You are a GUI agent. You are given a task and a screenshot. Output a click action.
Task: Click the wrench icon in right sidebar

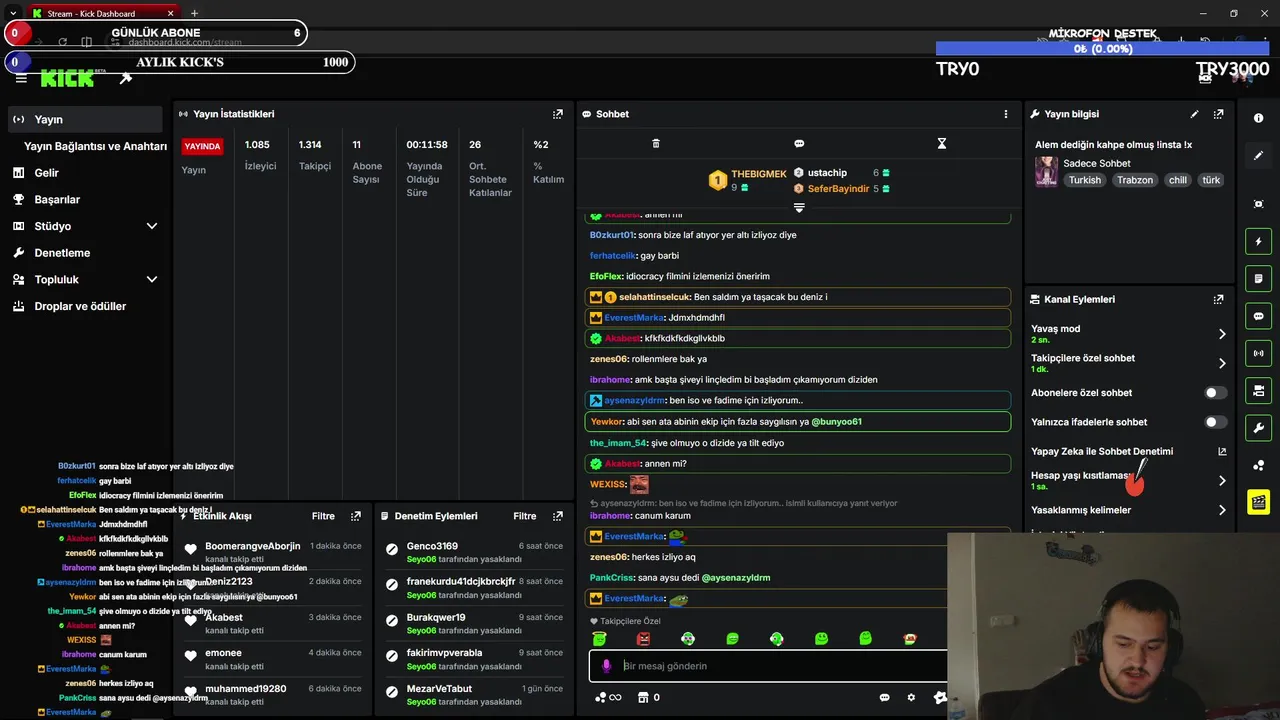point(1258,428)
